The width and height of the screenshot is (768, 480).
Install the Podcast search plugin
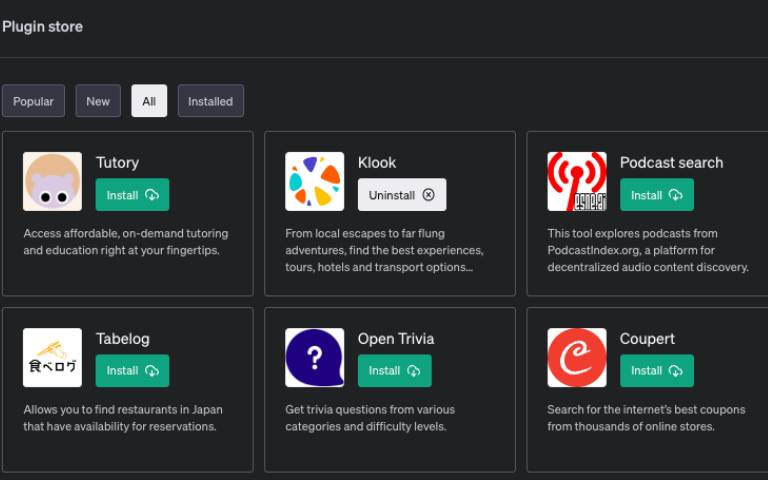point(657,195)
